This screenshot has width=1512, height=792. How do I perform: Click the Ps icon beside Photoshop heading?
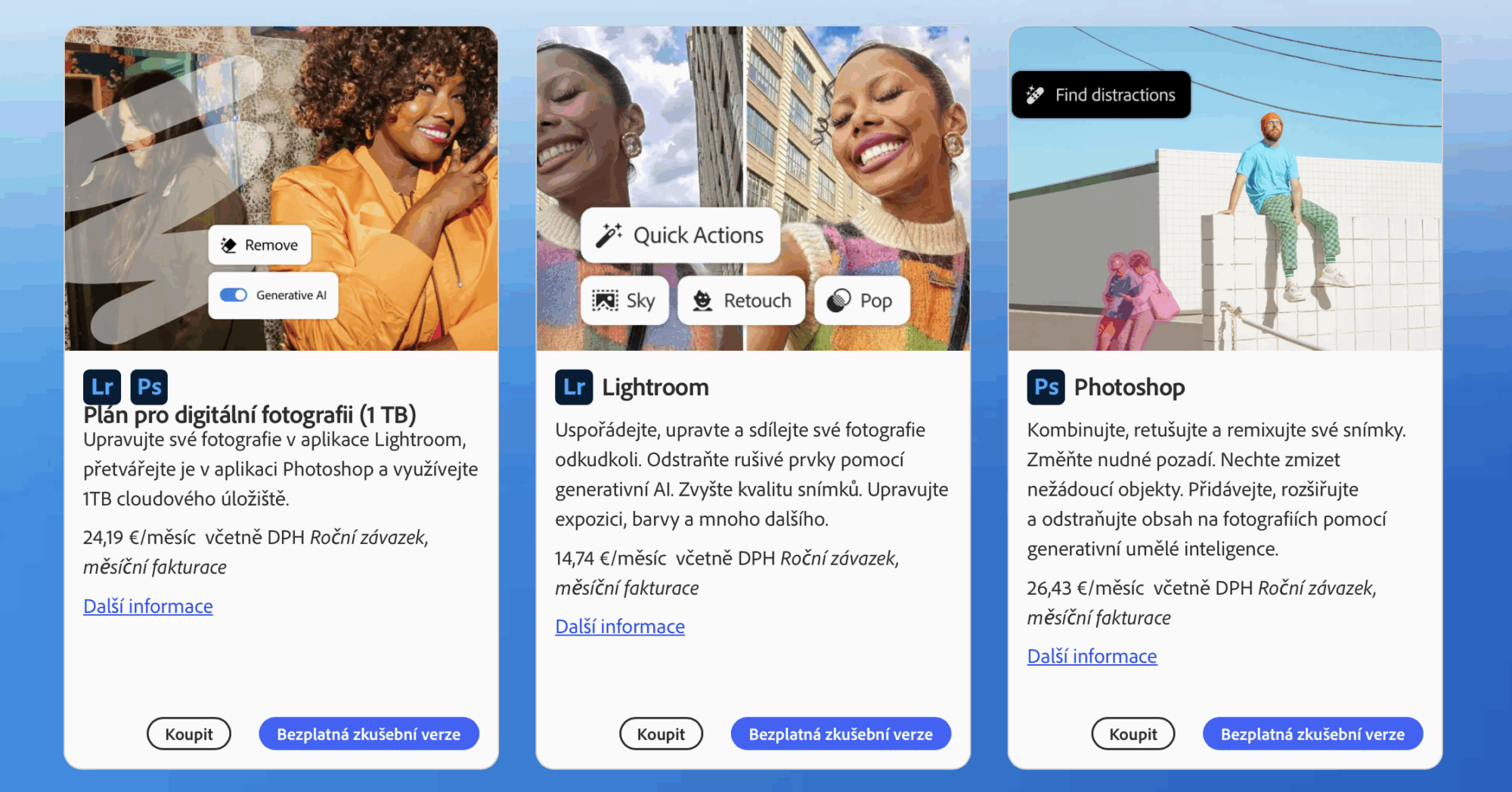point(1046,387)
